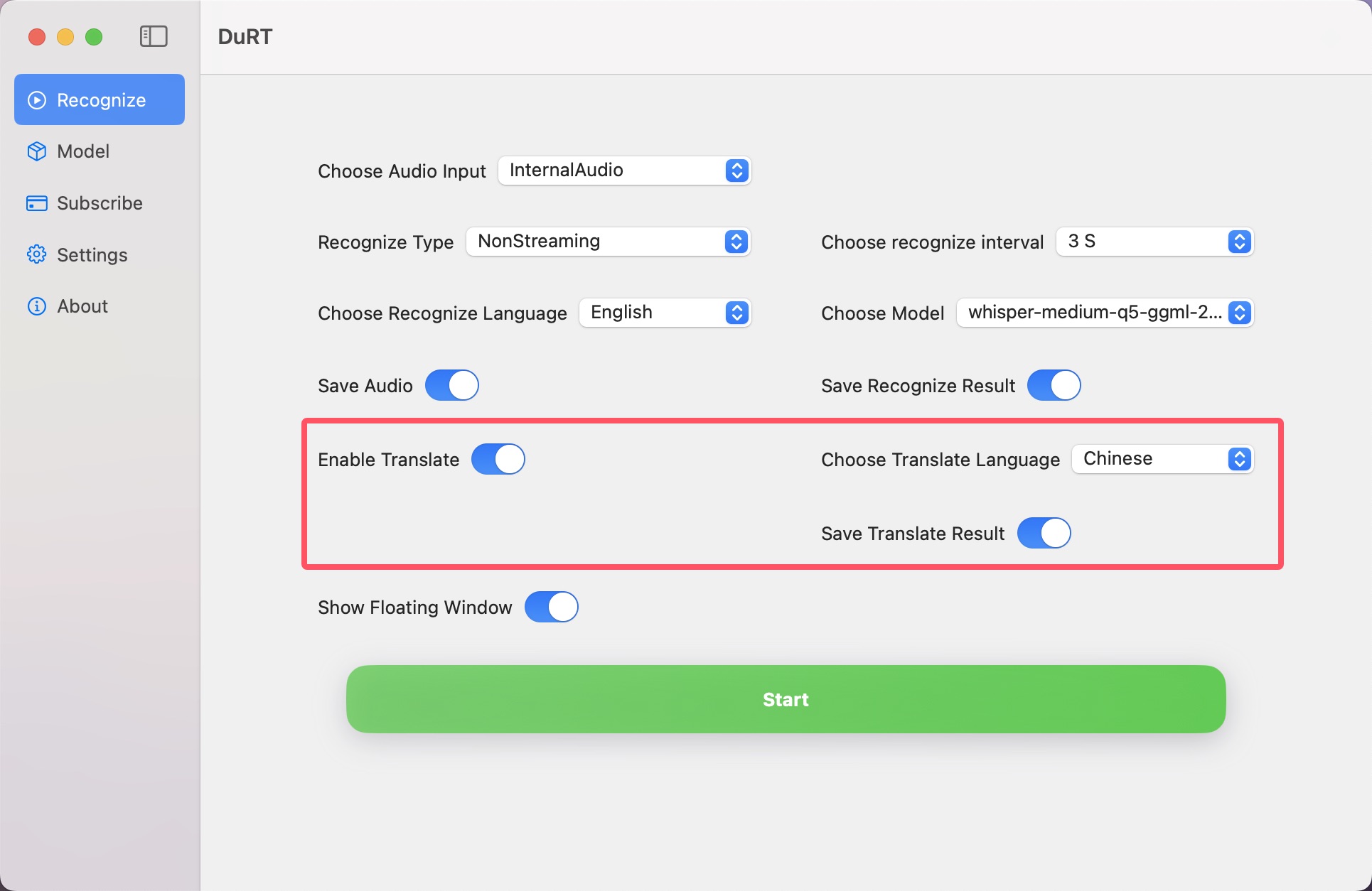Click the Start button
1372x891 pixels.
[786, 700]
